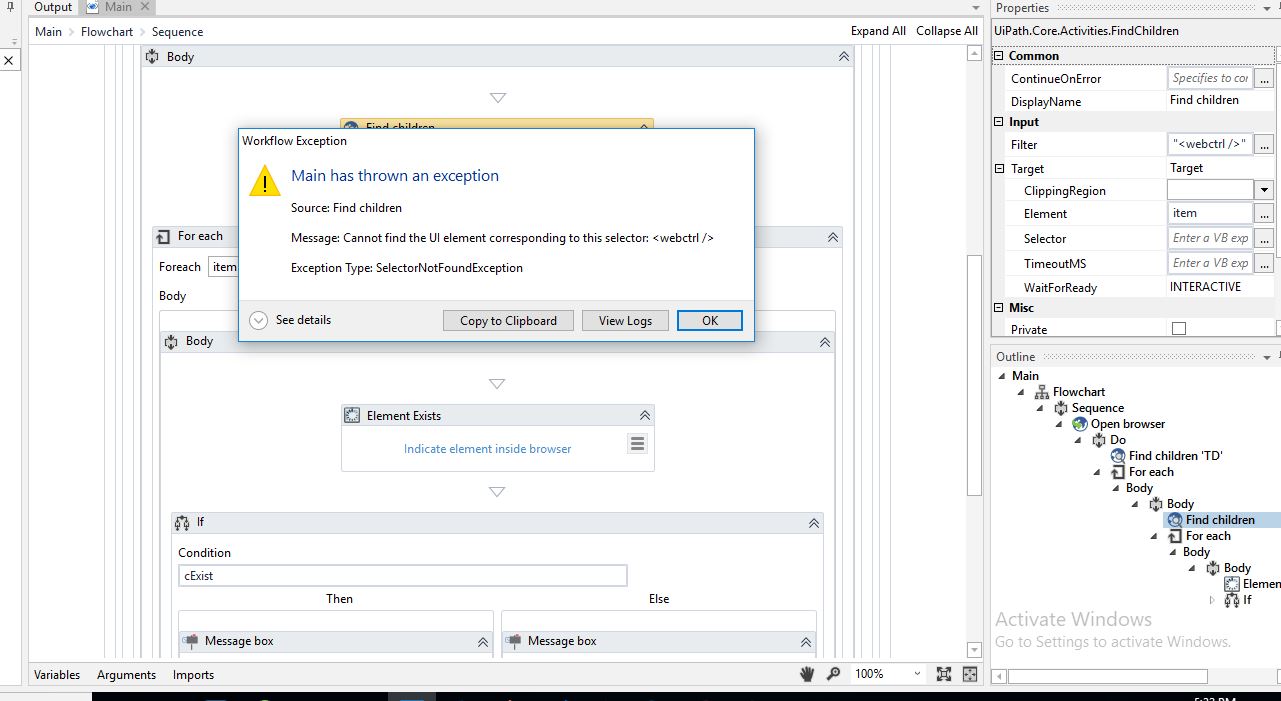Click the Filter value field
The image size is (1281, 701).
(x=1211, y=144)
